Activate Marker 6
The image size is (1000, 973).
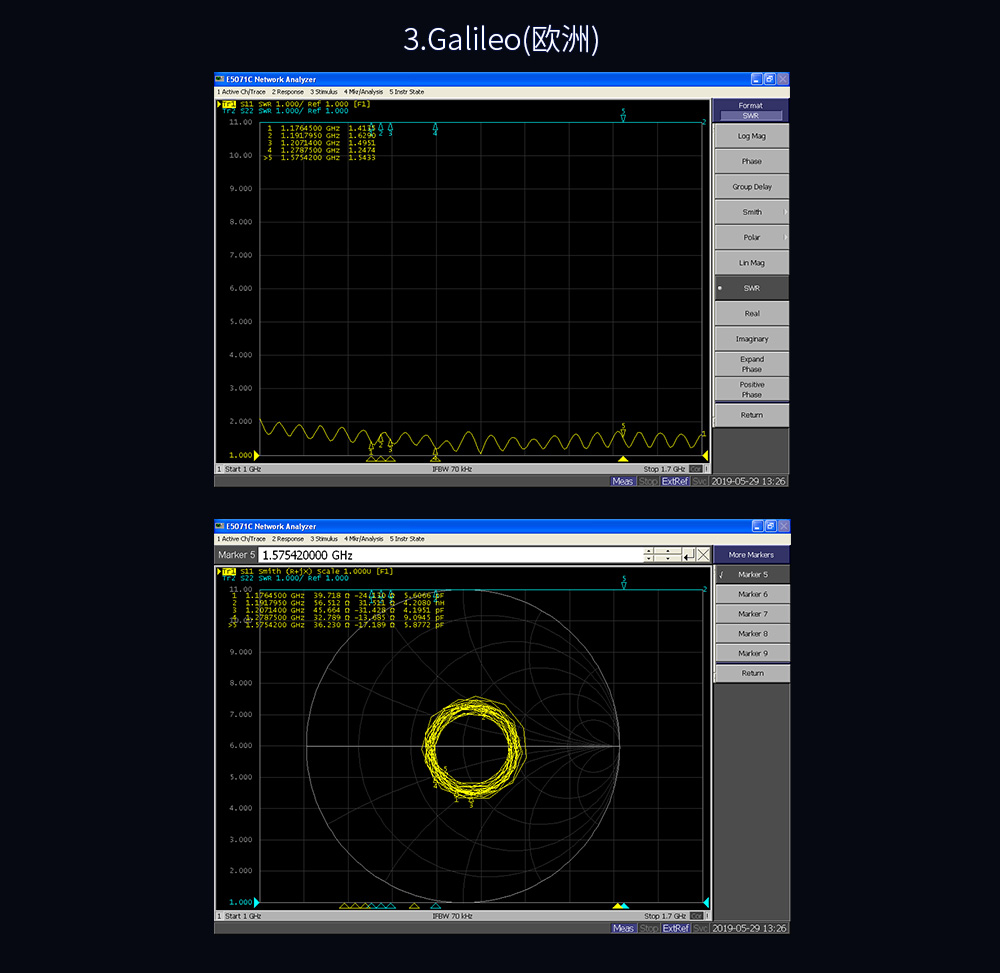pos(751,594)
